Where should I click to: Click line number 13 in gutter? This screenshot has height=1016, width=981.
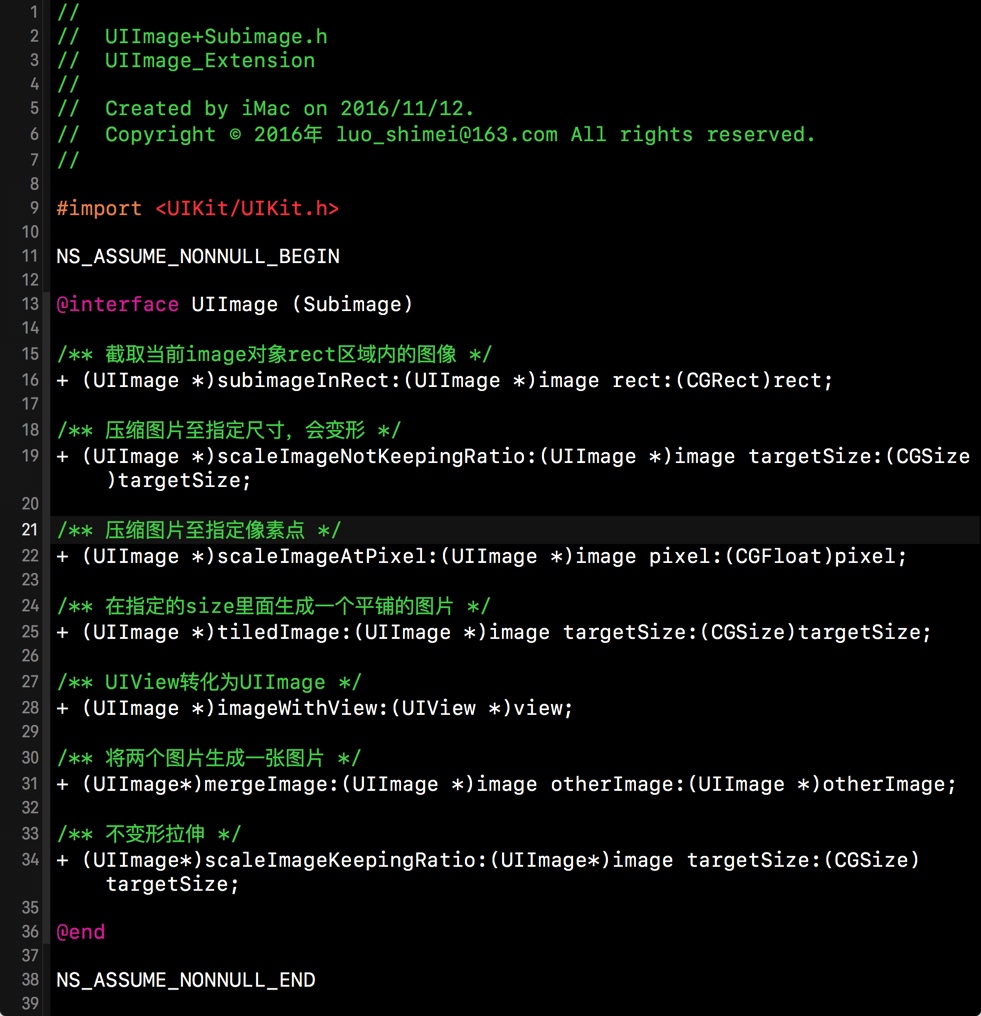click(30, 304)
